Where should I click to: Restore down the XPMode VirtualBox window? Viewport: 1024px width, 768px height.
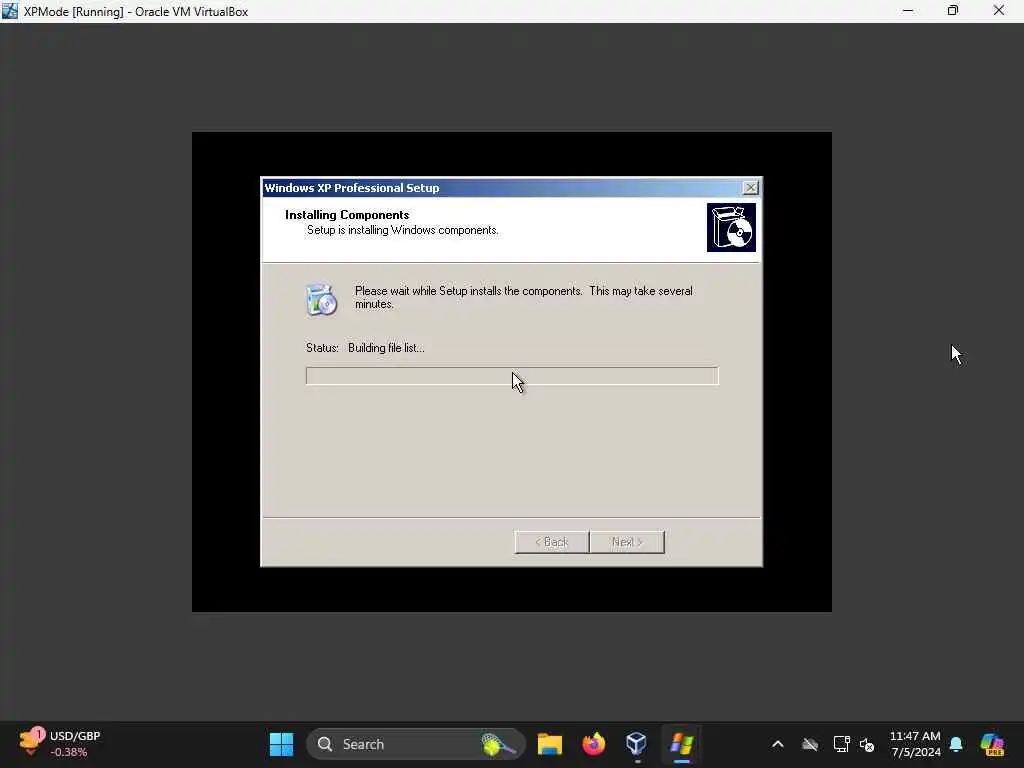point(953,11)
